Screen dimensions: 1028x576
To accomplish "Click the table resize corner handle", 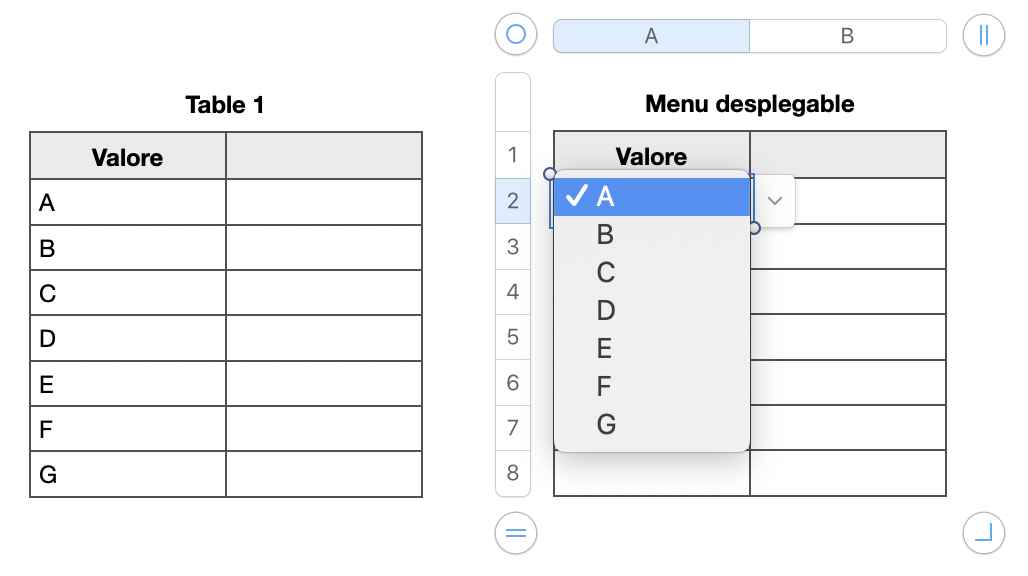I will pyautogui.click(x=983, y=532).
